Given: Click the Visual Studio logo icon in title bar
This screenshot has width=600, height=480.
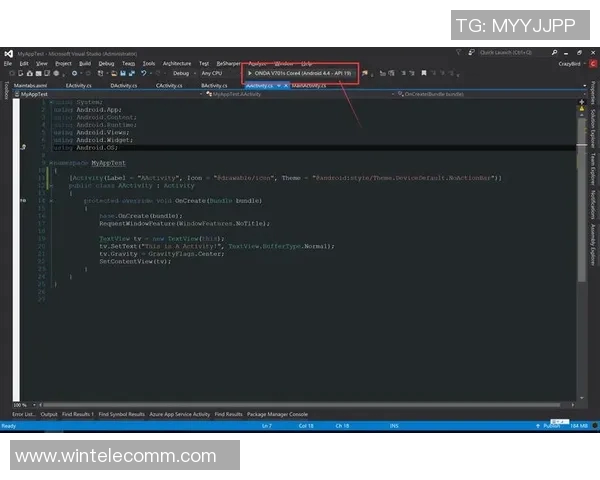Looking at the screenshot, I should [8, 52].
